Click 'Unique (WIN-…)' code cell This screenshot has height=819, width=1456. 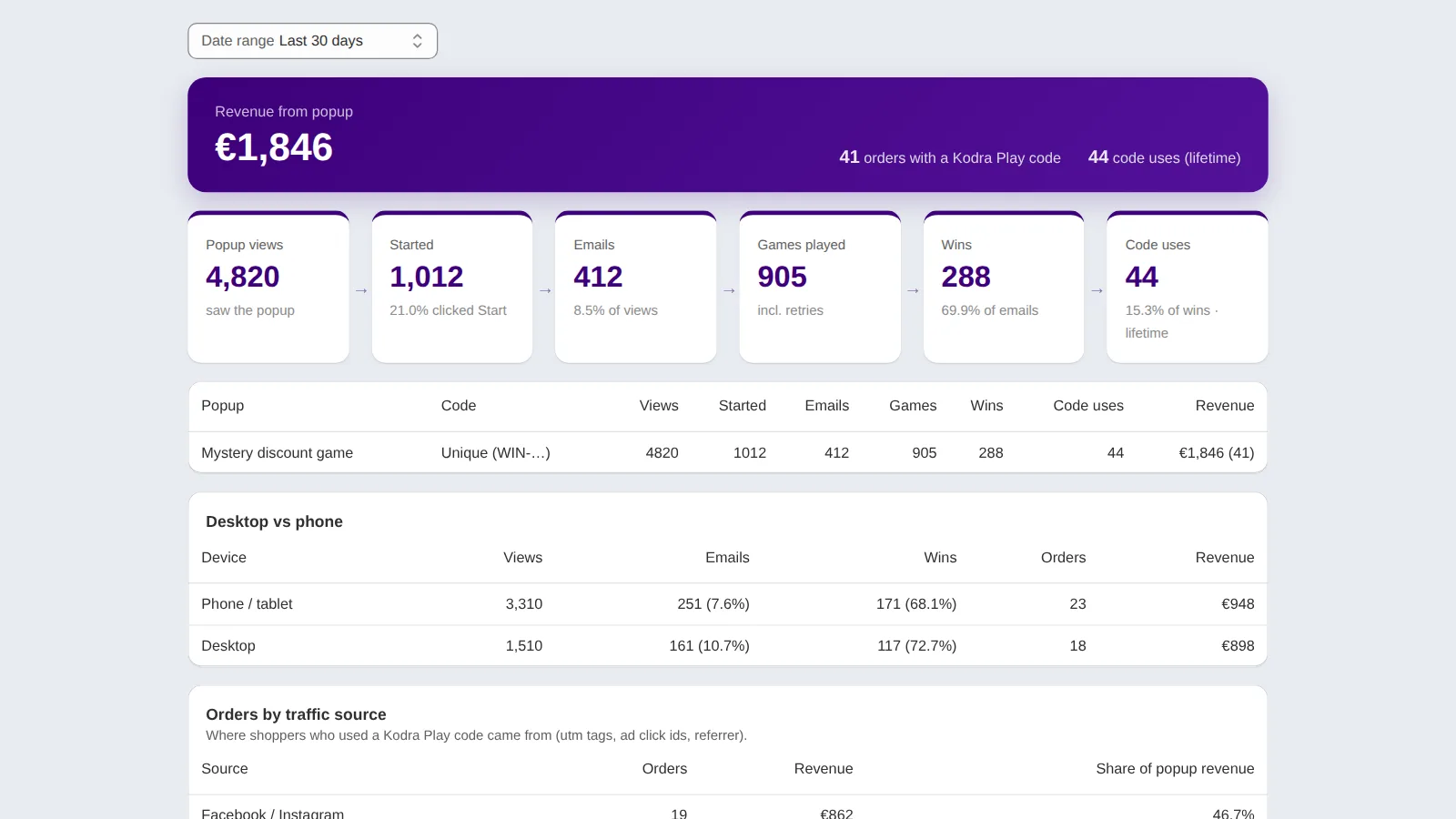pyautogui.click(x=496, y=452)
